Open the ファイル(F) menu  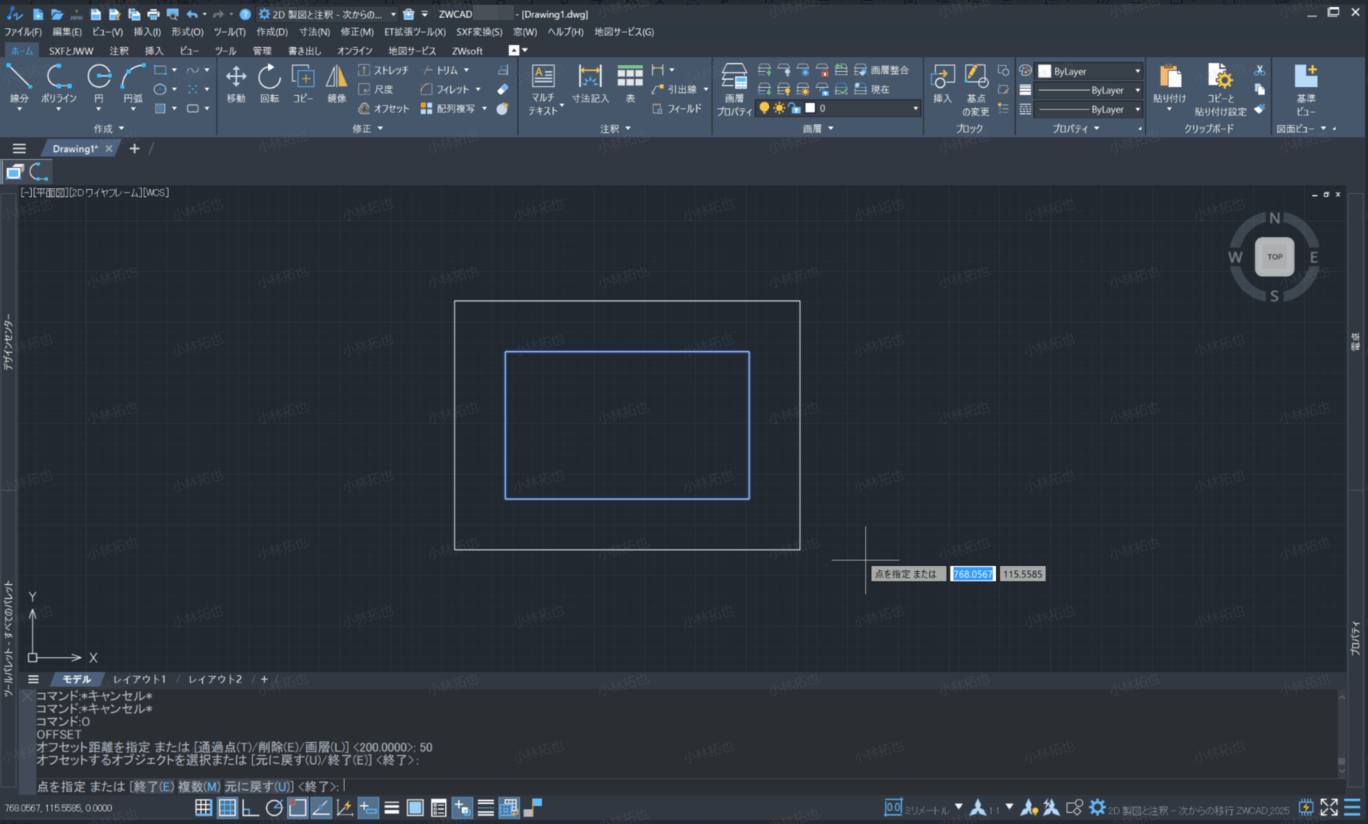[x=23, y=32]
